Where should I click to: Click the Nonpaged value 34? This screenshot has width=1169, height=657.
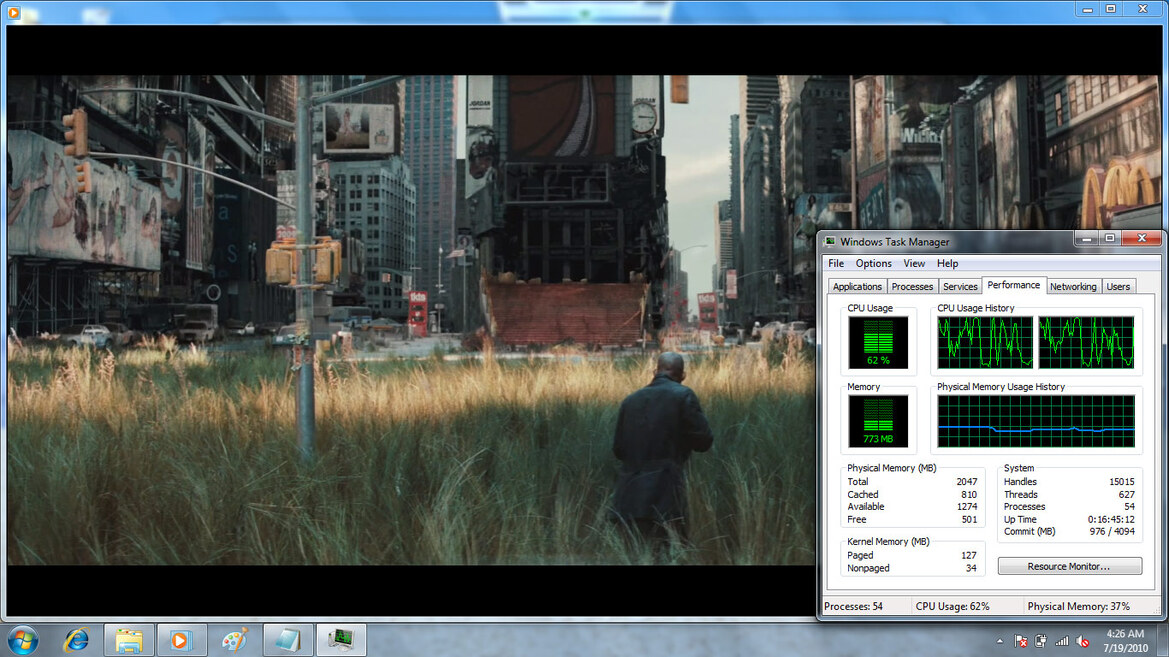coord(971,568)
